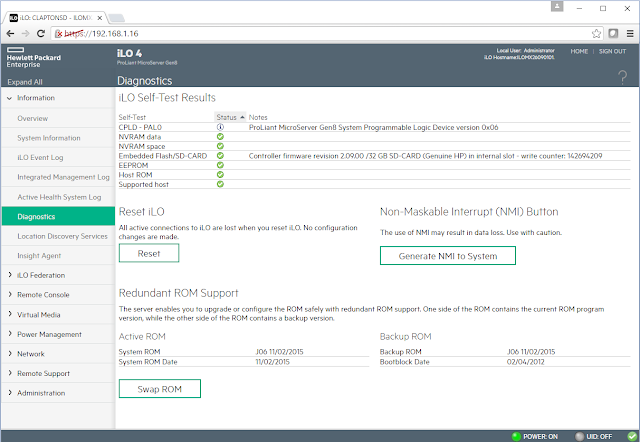640x442 pixels.
Task: Open the iLO Event Log
Action: (40, 158)
